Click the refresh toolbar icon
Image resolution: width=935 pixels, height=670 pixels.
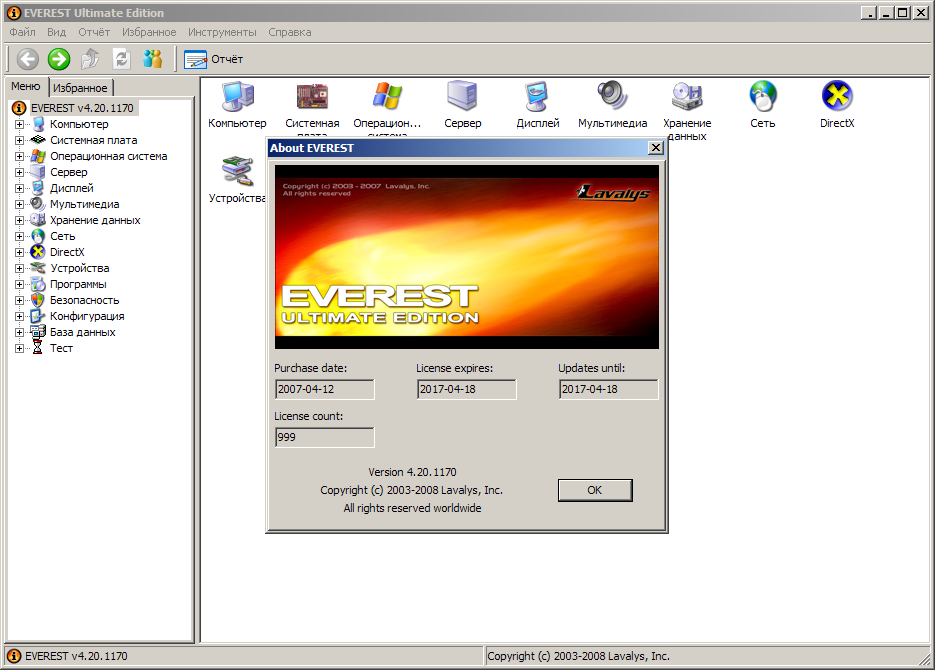(x=121, y=59)
